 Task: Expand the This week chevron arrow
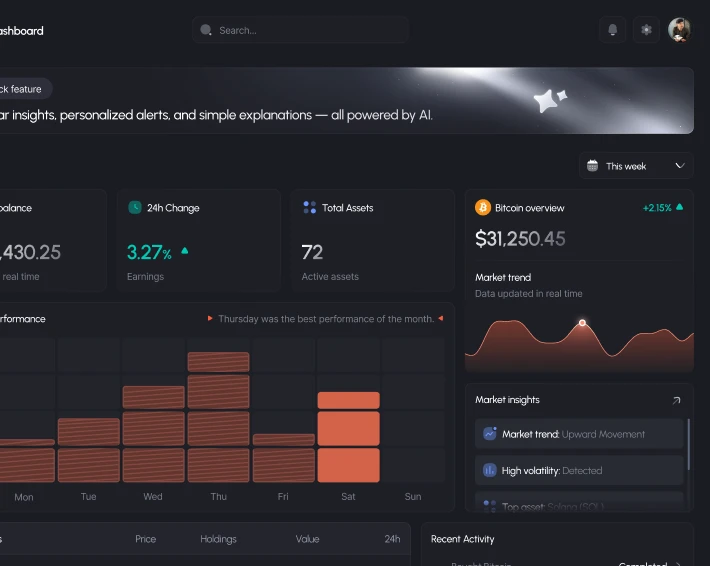tap(680, 166)
